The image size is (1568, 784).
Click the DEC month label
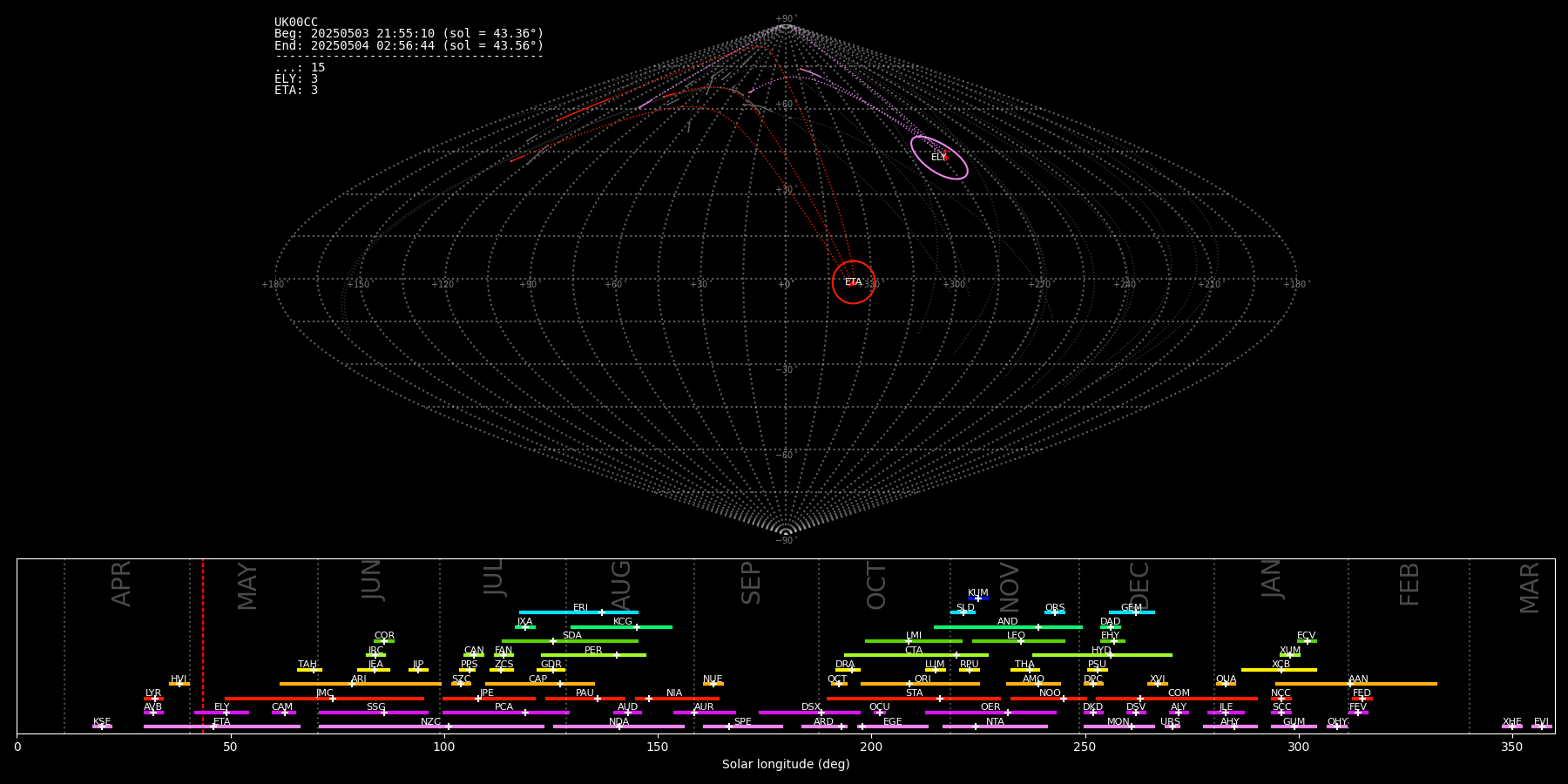(1139, 585)
